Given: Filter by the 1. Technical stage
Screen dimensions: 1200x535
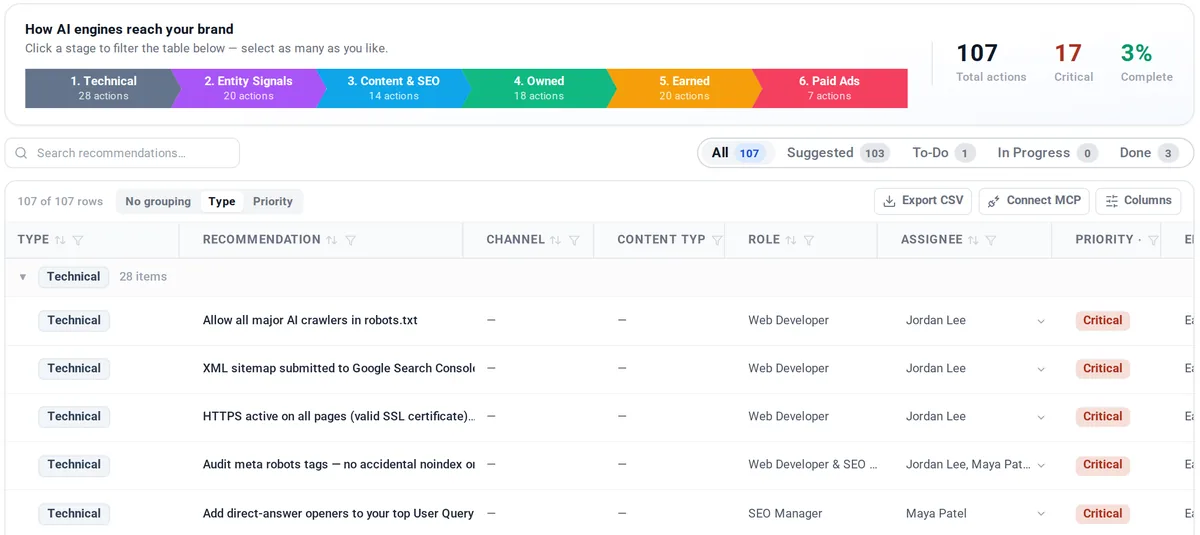Looking at the screenshot, I should click(101, 88).
